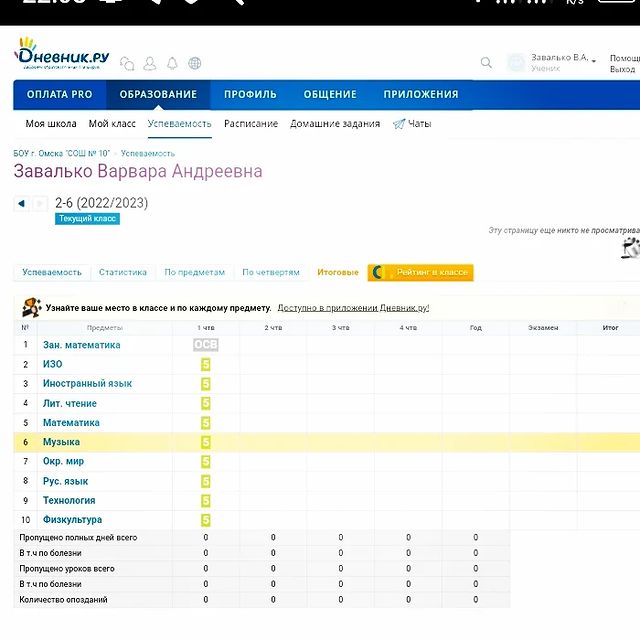Screen dimensions: 640x640
Task: Switch to Успеваемость tab above table
Action: [x=52, y=272]
